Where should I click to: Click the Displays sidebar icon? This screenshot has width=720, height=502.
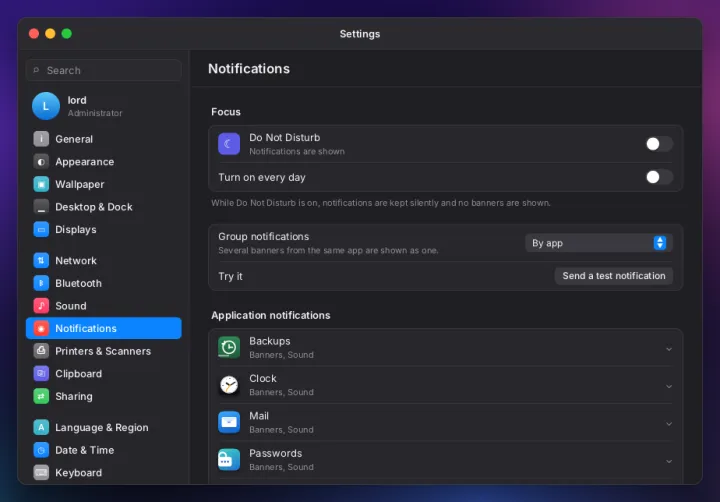pos(41,229)
